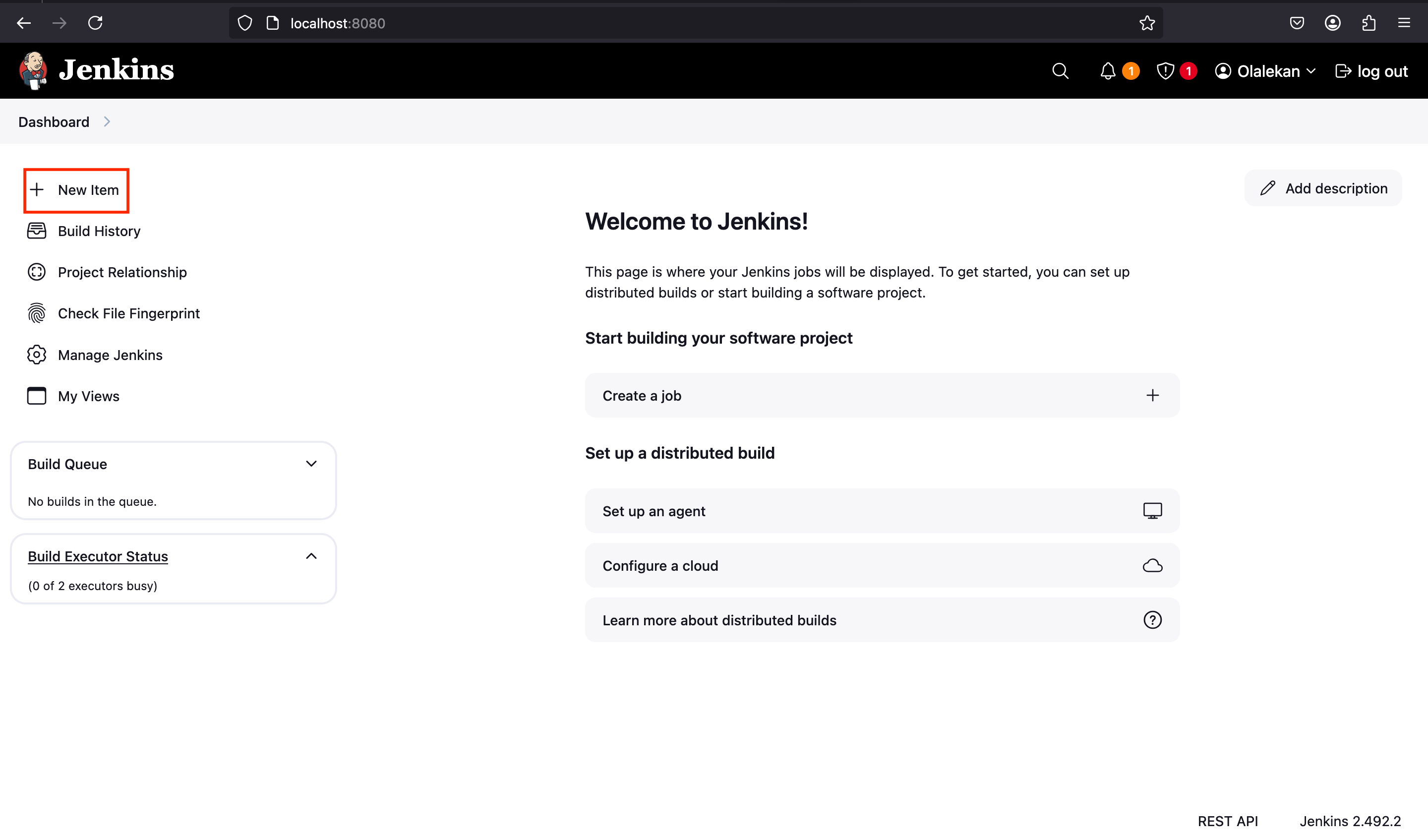The image size is (1428, 840).
Task: Click the "Start building your software project" heading
Action: [718, 338]
